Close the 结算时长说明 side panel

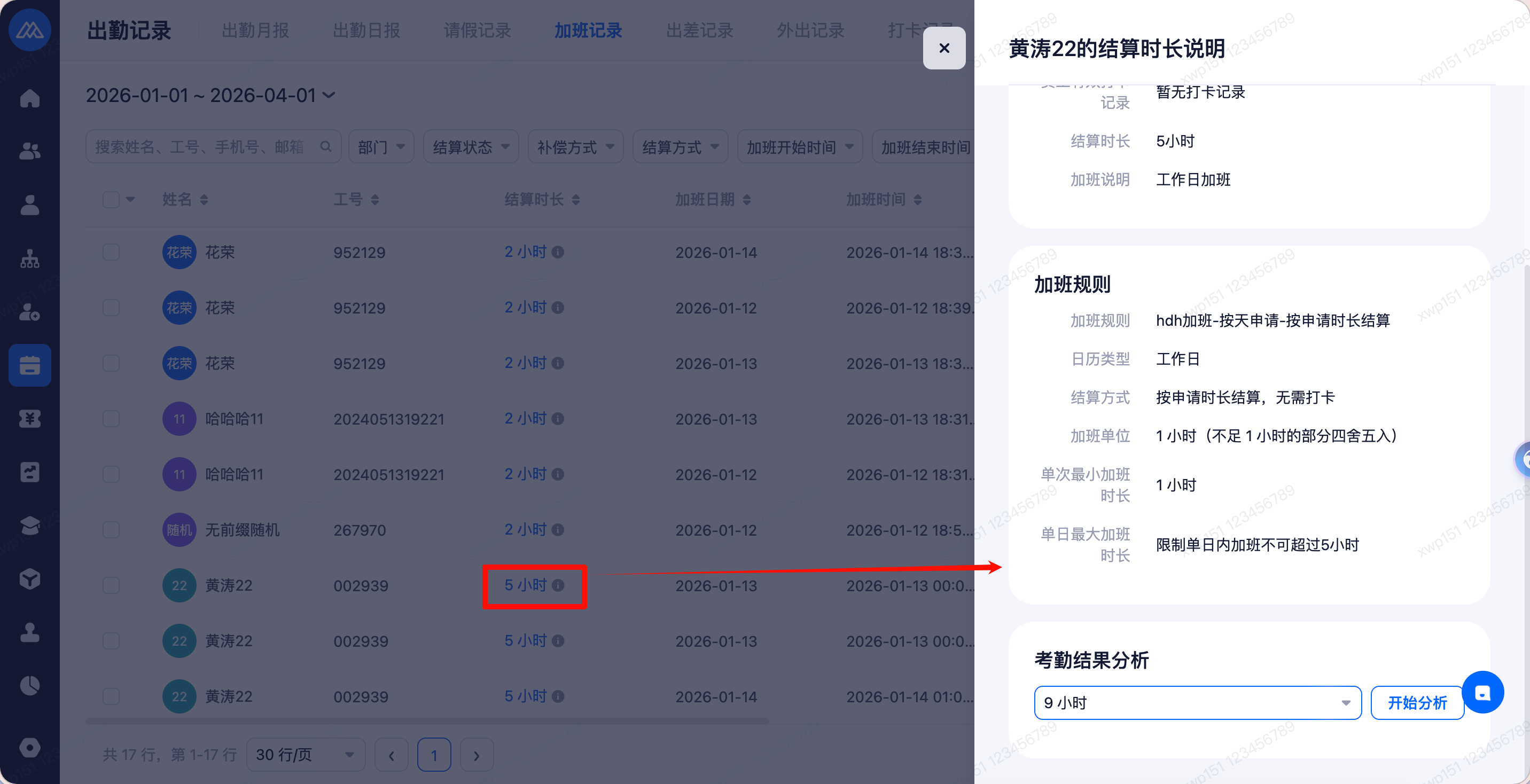pyautogui.click(x=944, y=48)
